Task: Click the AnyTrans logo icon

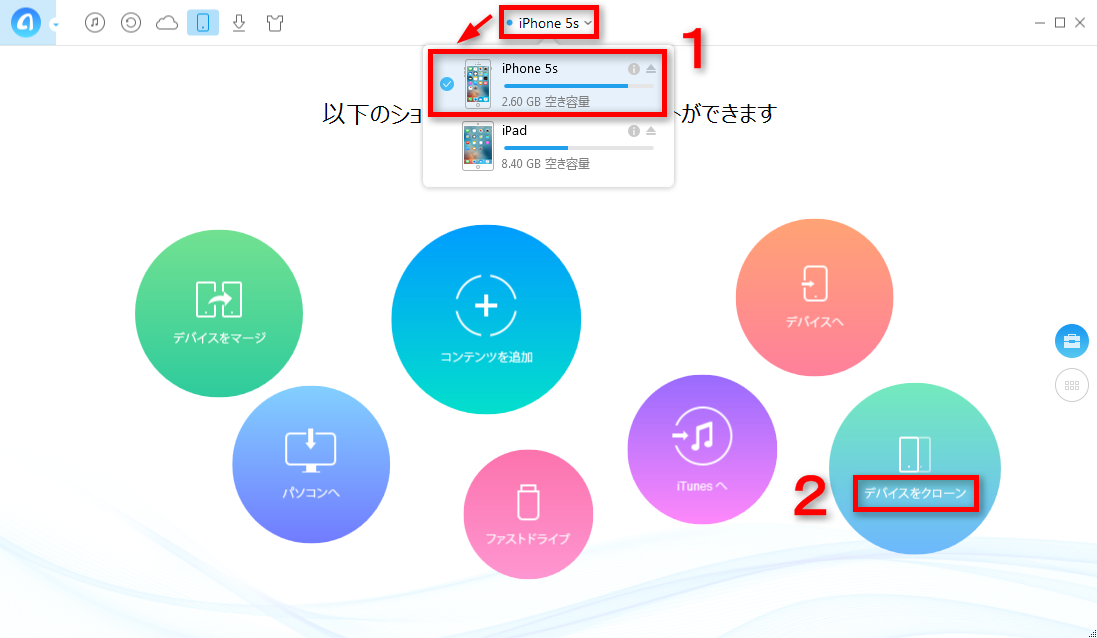Action: click(25, 23)
